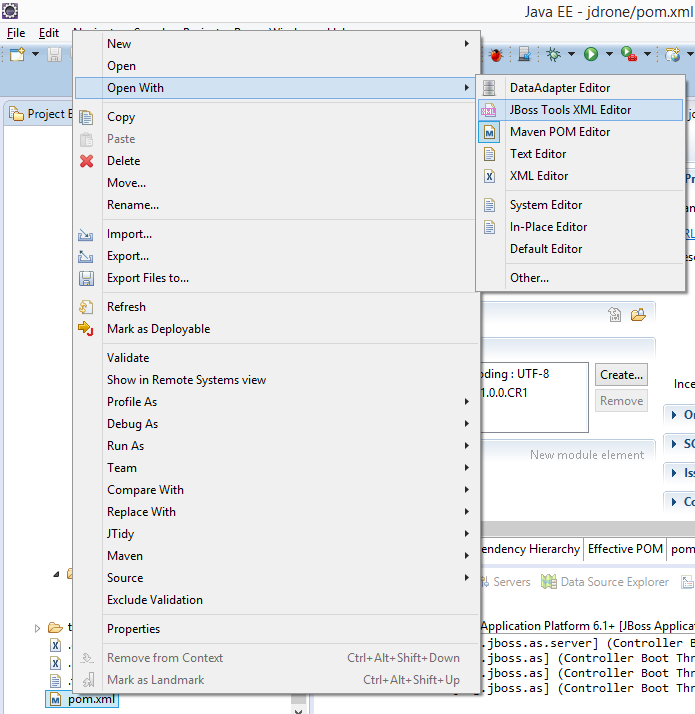The image size is (695, 714).
Task: Click the Debug toolbar bug icon
Action: click(x=554, y=54)
